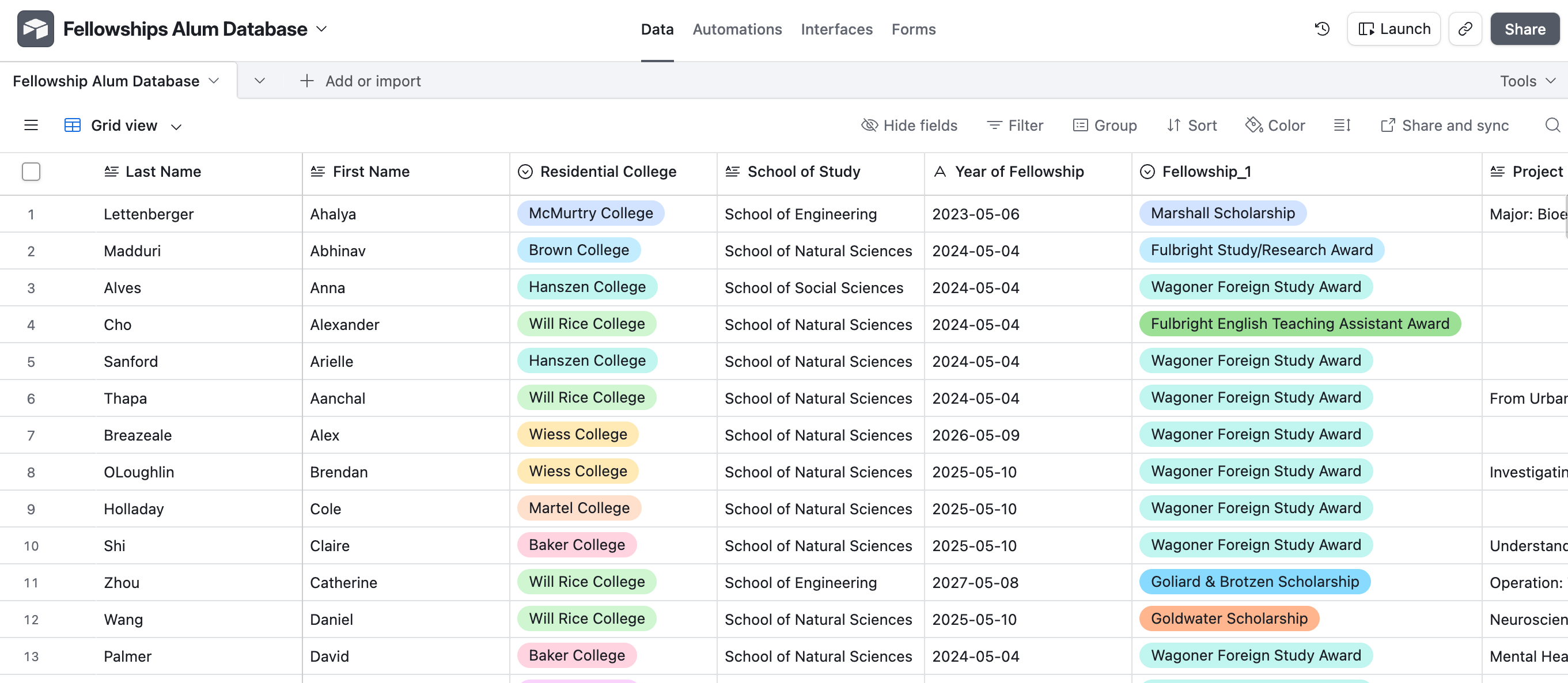This screenshot has width=1568, height=683.
Task: Select the Lettenberger last name cell
Action: (x=198, y=214)
